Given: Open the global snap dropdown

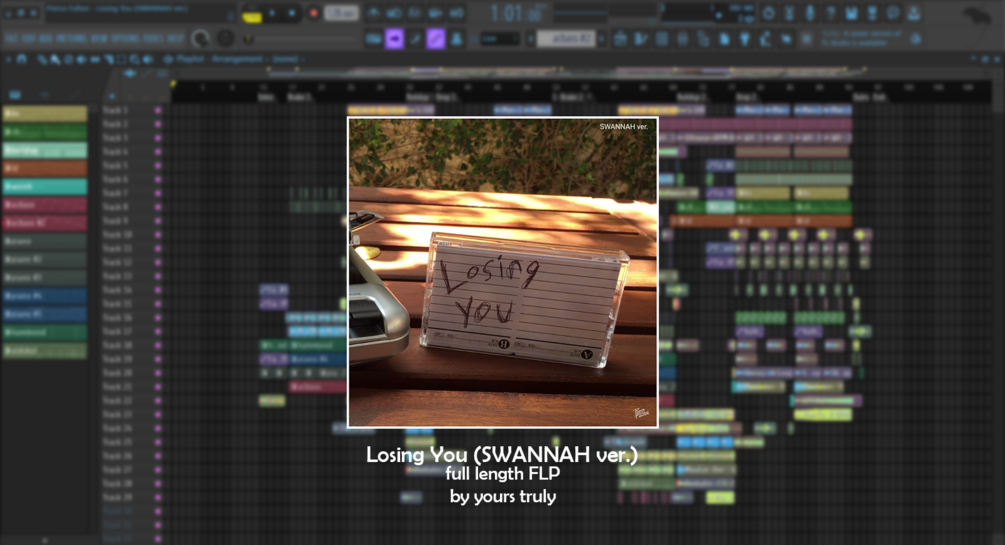Looking at the screenshot, I should pos(499,39).
